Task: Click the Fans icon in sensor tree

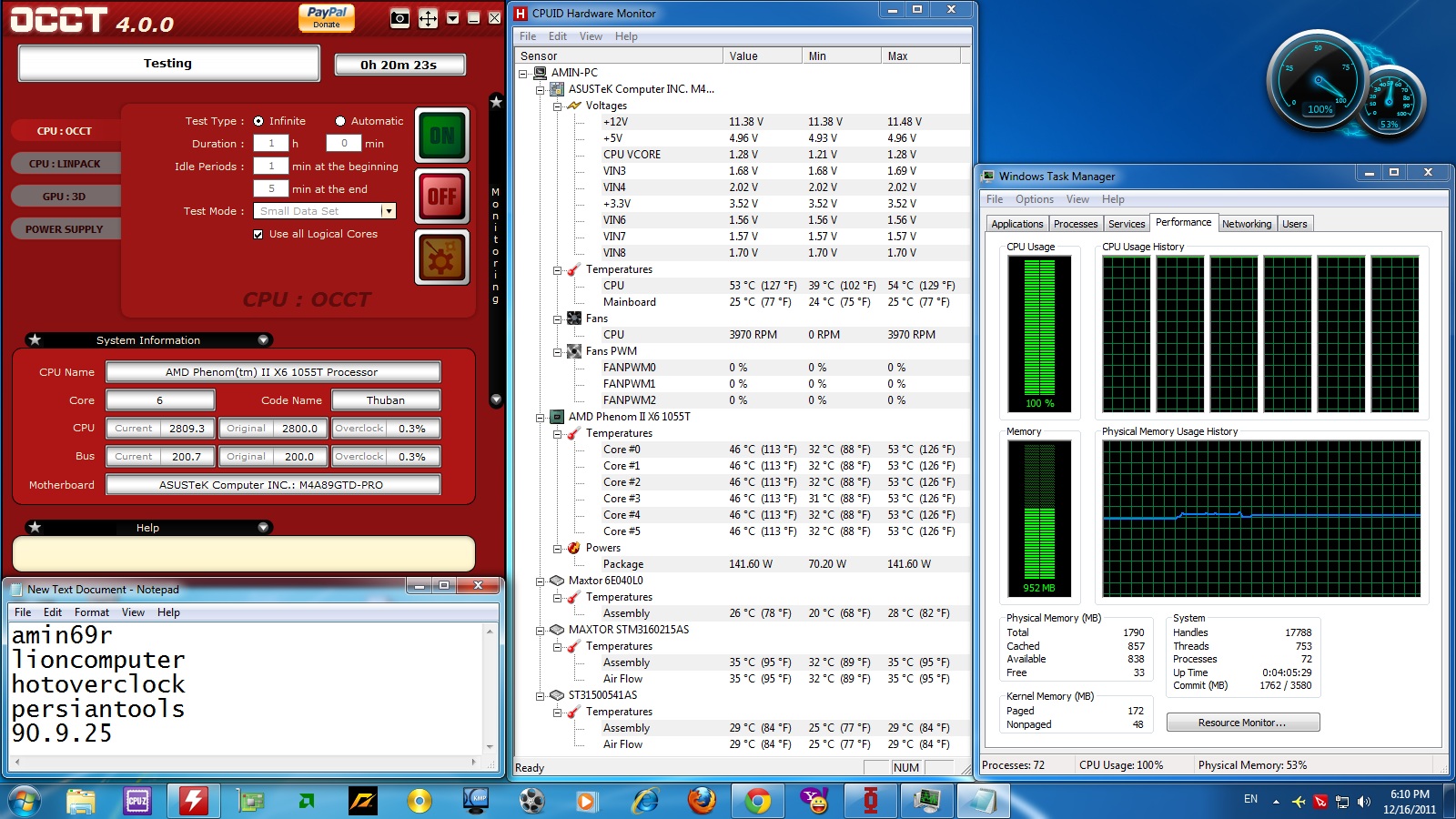Action: tap(573, 318)
